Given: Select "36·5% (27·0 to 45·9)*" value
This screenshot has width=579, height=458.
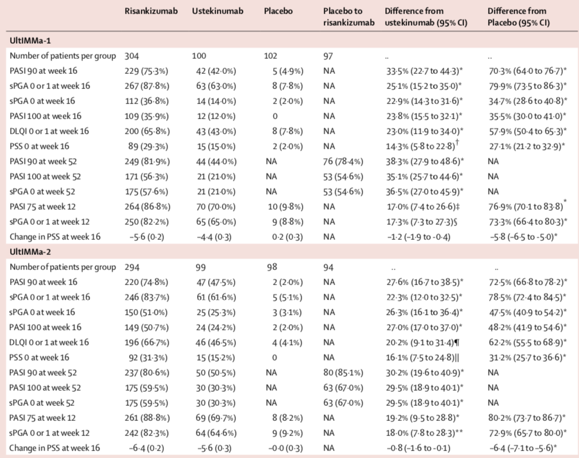Looking at the screenshot, I should (425, 191).
